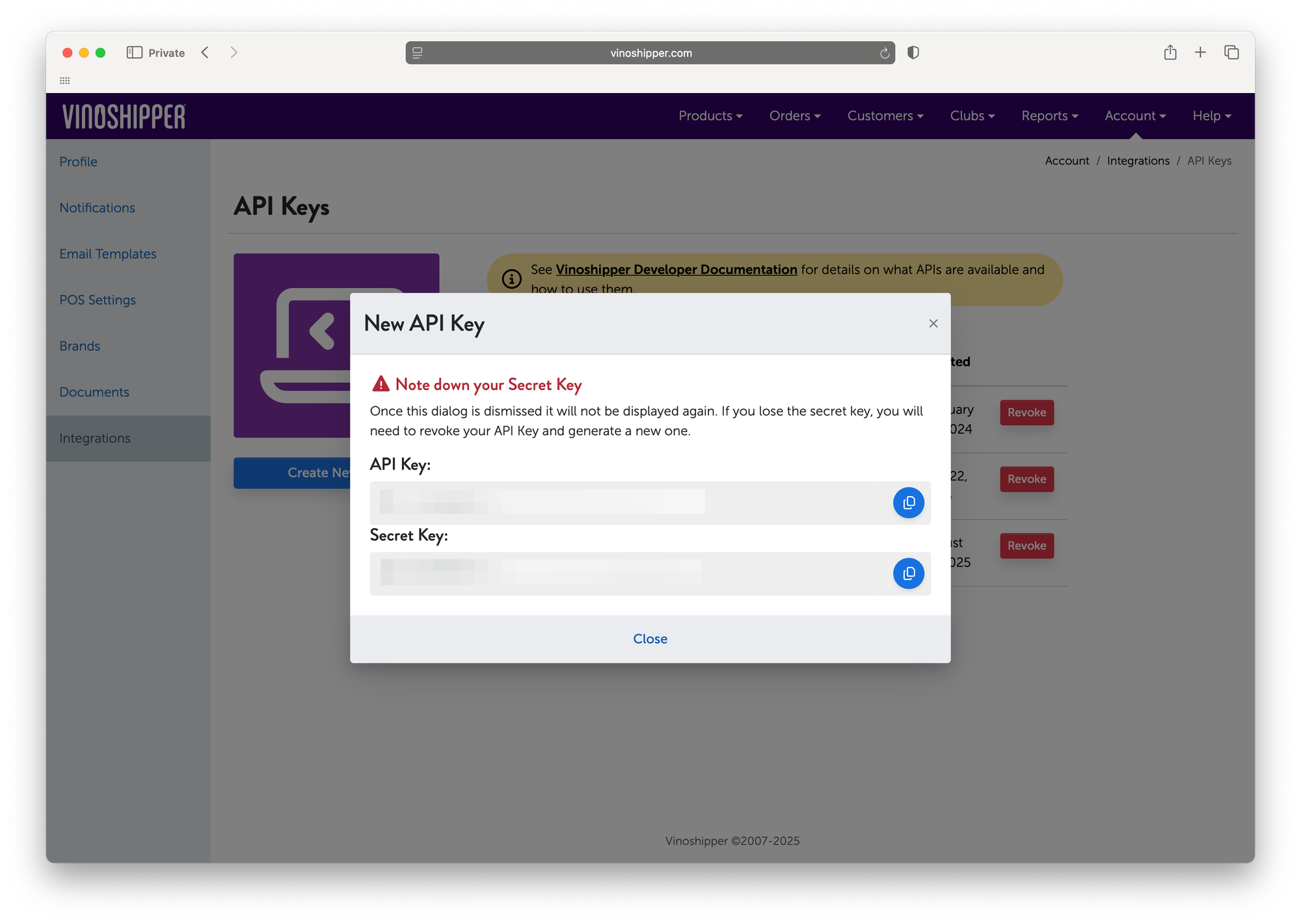Click the Close button in the dialog
Viewport: 1301px width, 924px height.
650,639
